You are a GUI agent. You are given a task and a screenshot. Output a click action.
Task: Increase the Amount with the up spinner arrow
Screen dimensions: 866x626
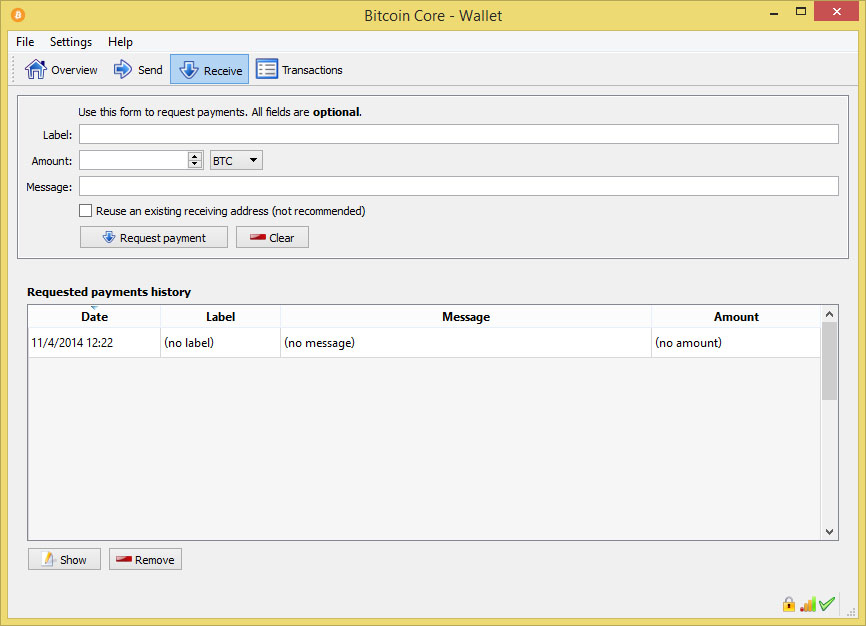[194, 156]
